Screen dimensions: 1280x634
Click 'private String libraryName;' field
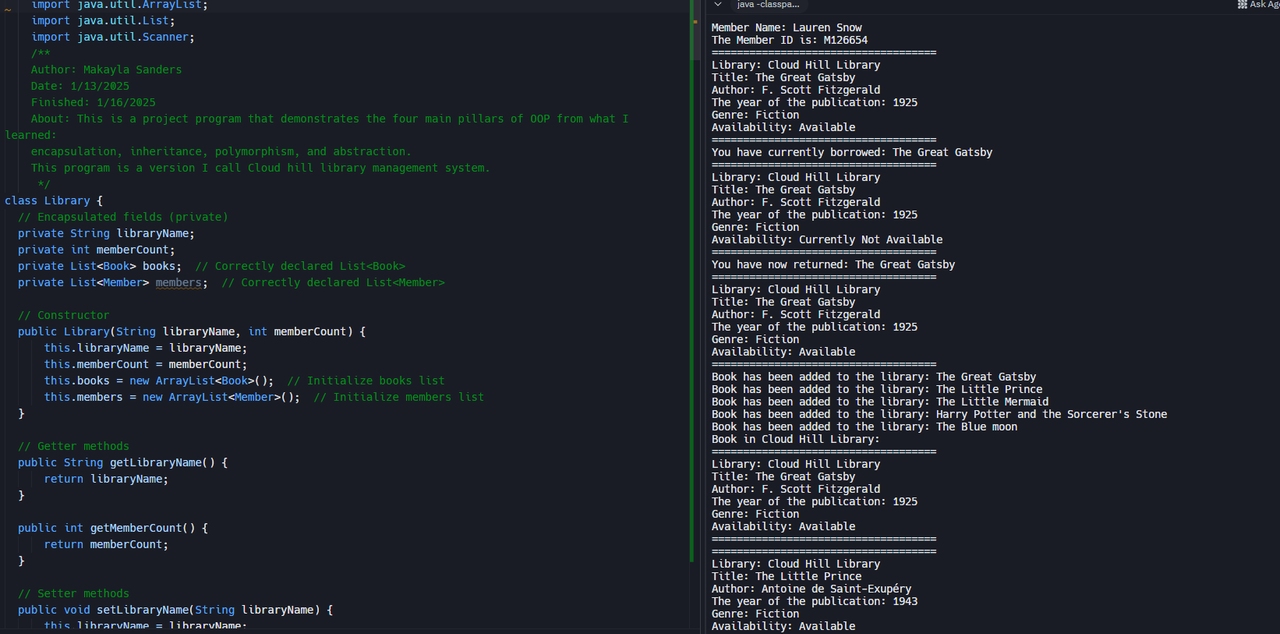pyautogui.click(x=106, y=233)
